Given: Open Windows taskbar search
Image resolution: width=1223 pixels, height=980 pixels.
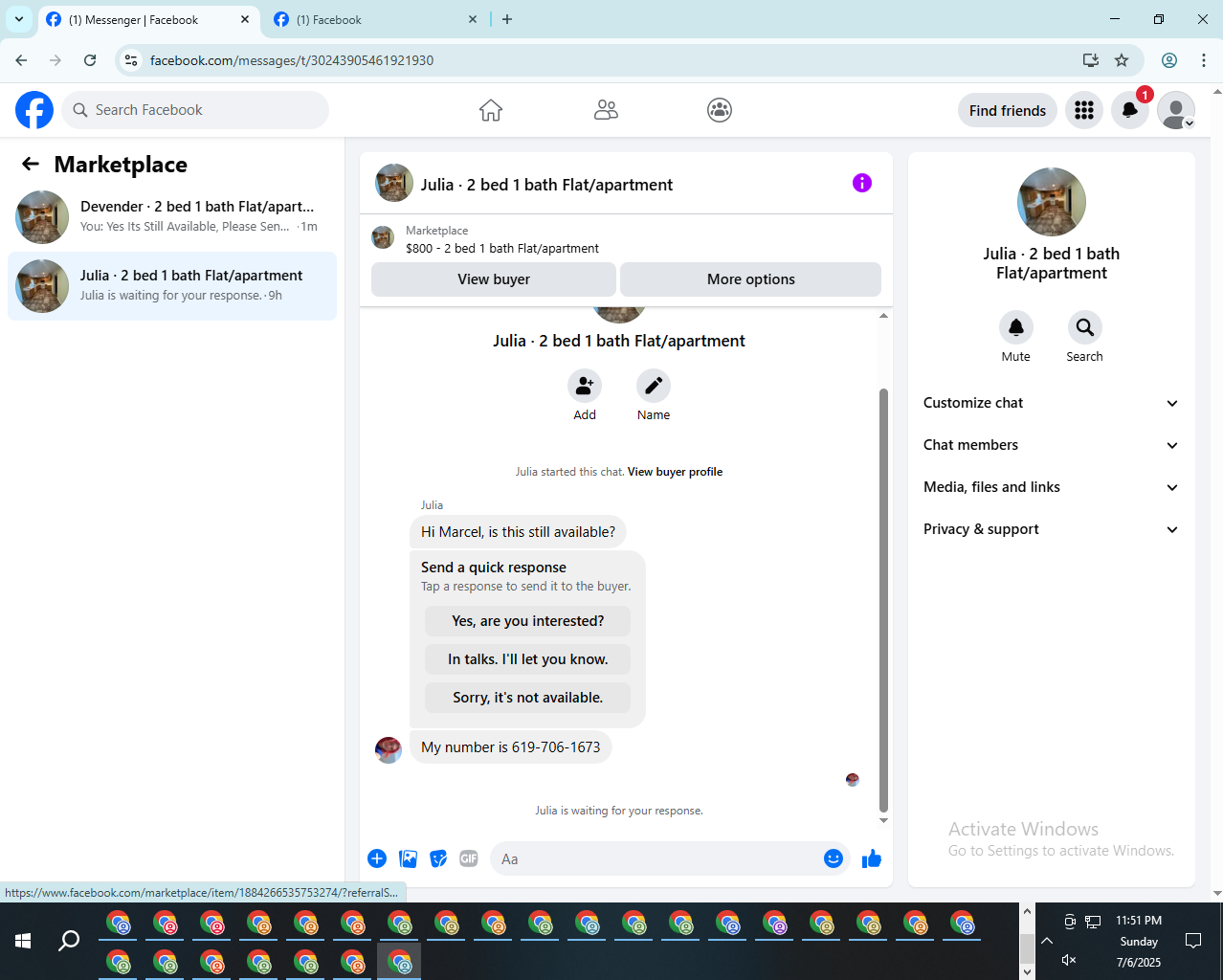Looking at the screenshot, I should click(x=69, y=941).
